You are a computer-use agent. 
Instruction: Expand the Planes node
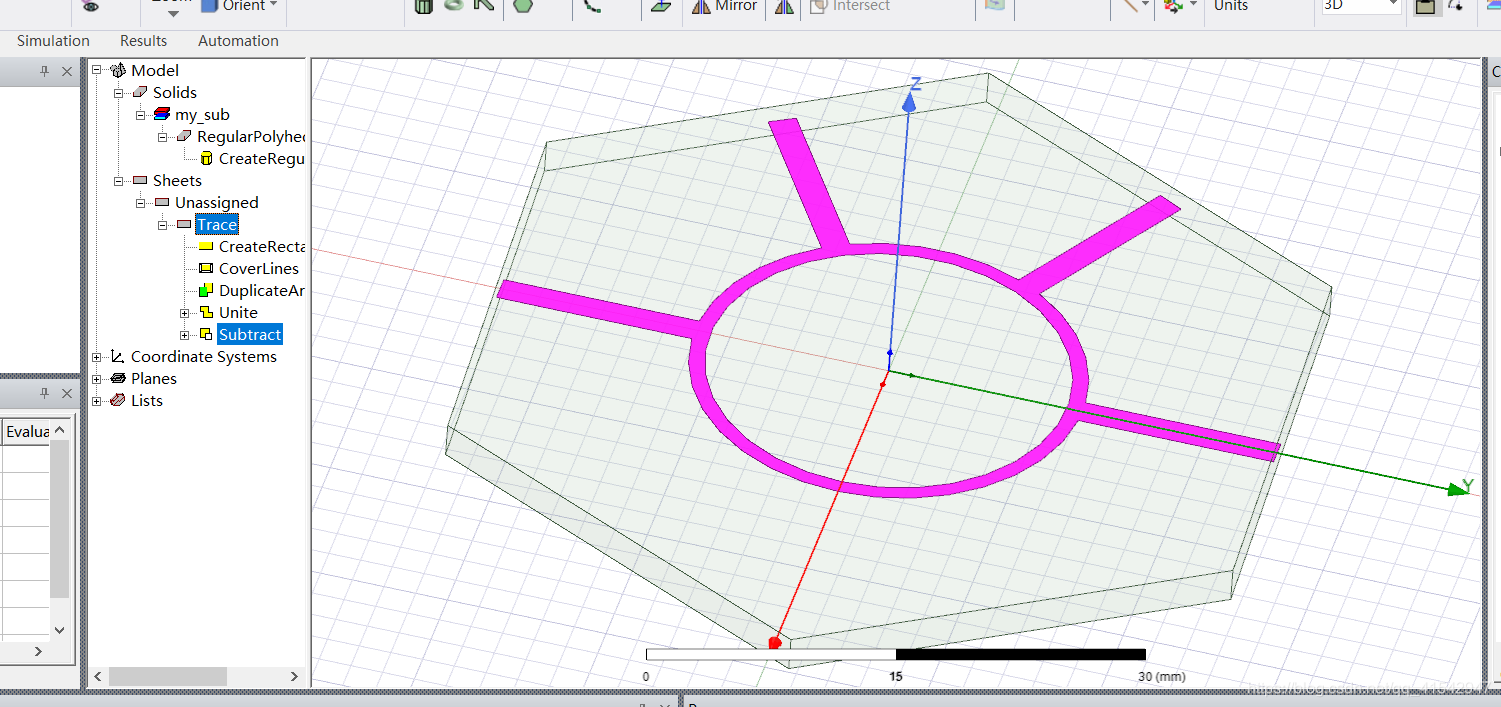(97, 378)
